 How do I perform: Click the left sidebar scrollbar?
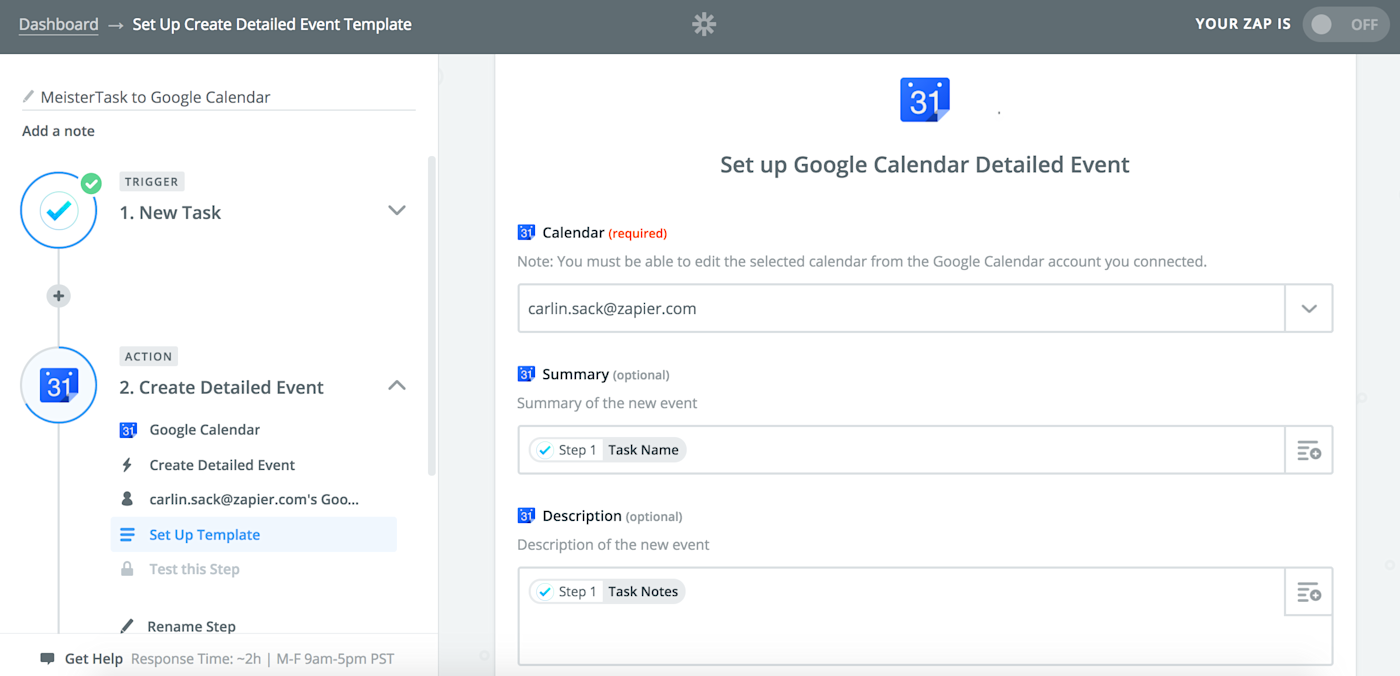click(x=432, y=315)
